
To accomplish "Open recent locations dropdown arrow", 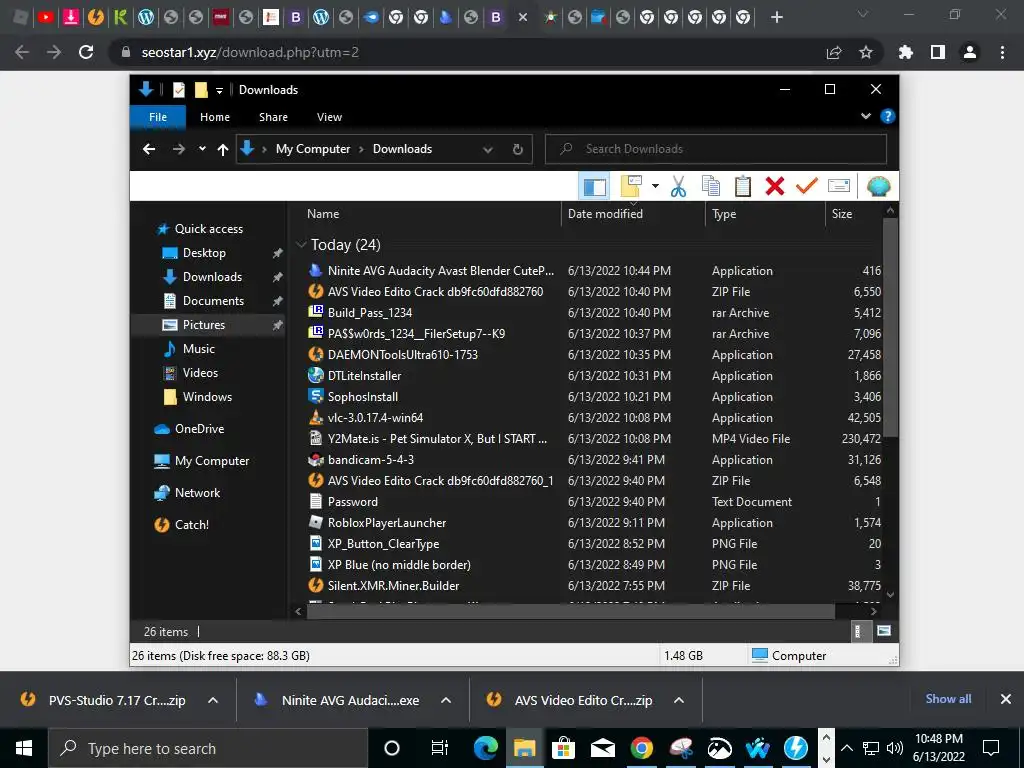I will point(202,149).
